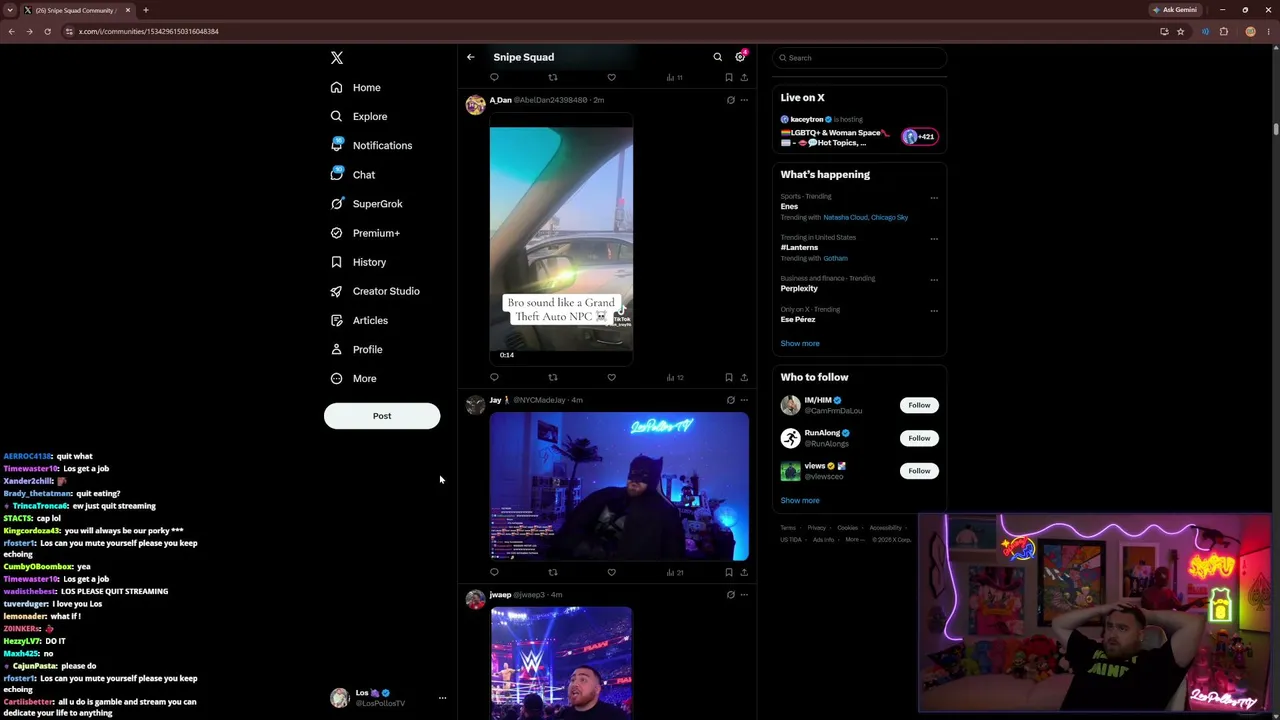This screenshot has width=1280, height=720.
Task: Reply to Jay's Batman stream post
Action: [x=494, y=572]
